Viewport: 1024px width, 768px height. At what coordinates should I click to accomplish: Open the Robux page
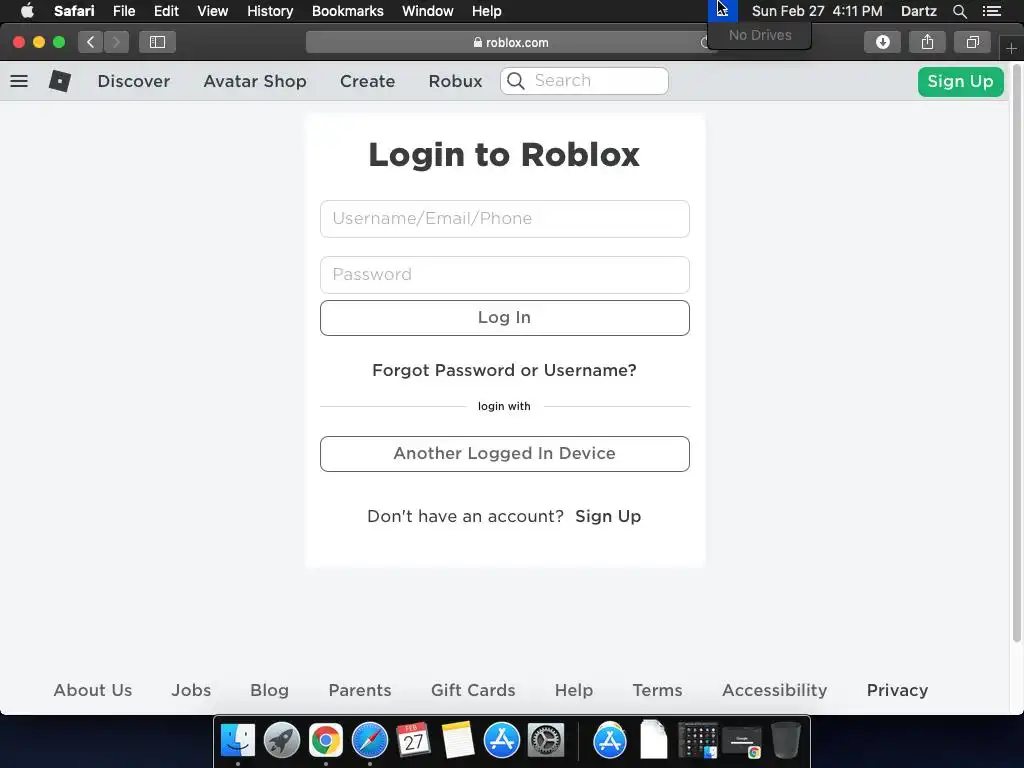point(455,81)
